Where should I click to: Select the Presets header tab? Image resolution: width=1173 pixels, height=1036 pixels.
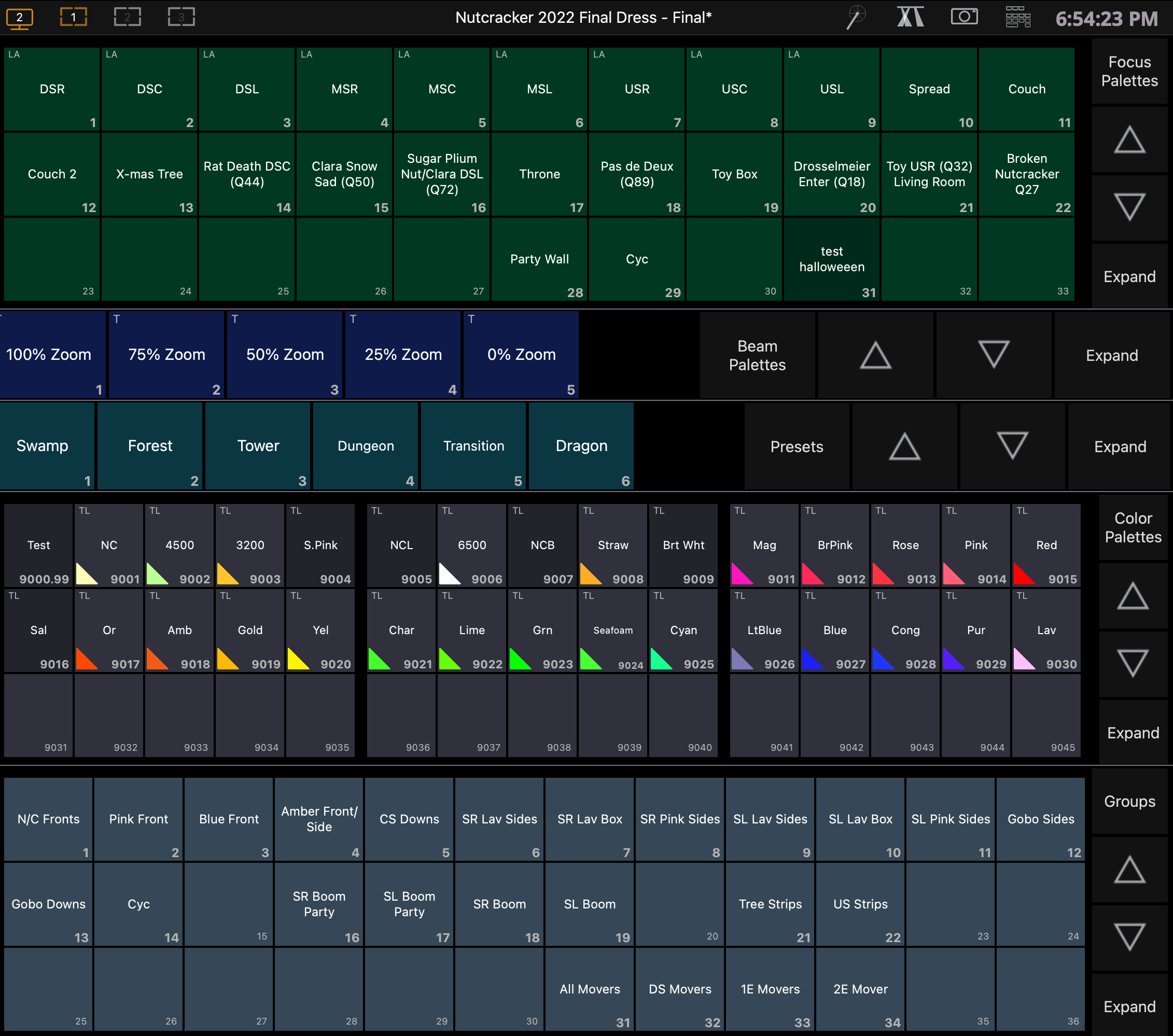tap(796, 446)
